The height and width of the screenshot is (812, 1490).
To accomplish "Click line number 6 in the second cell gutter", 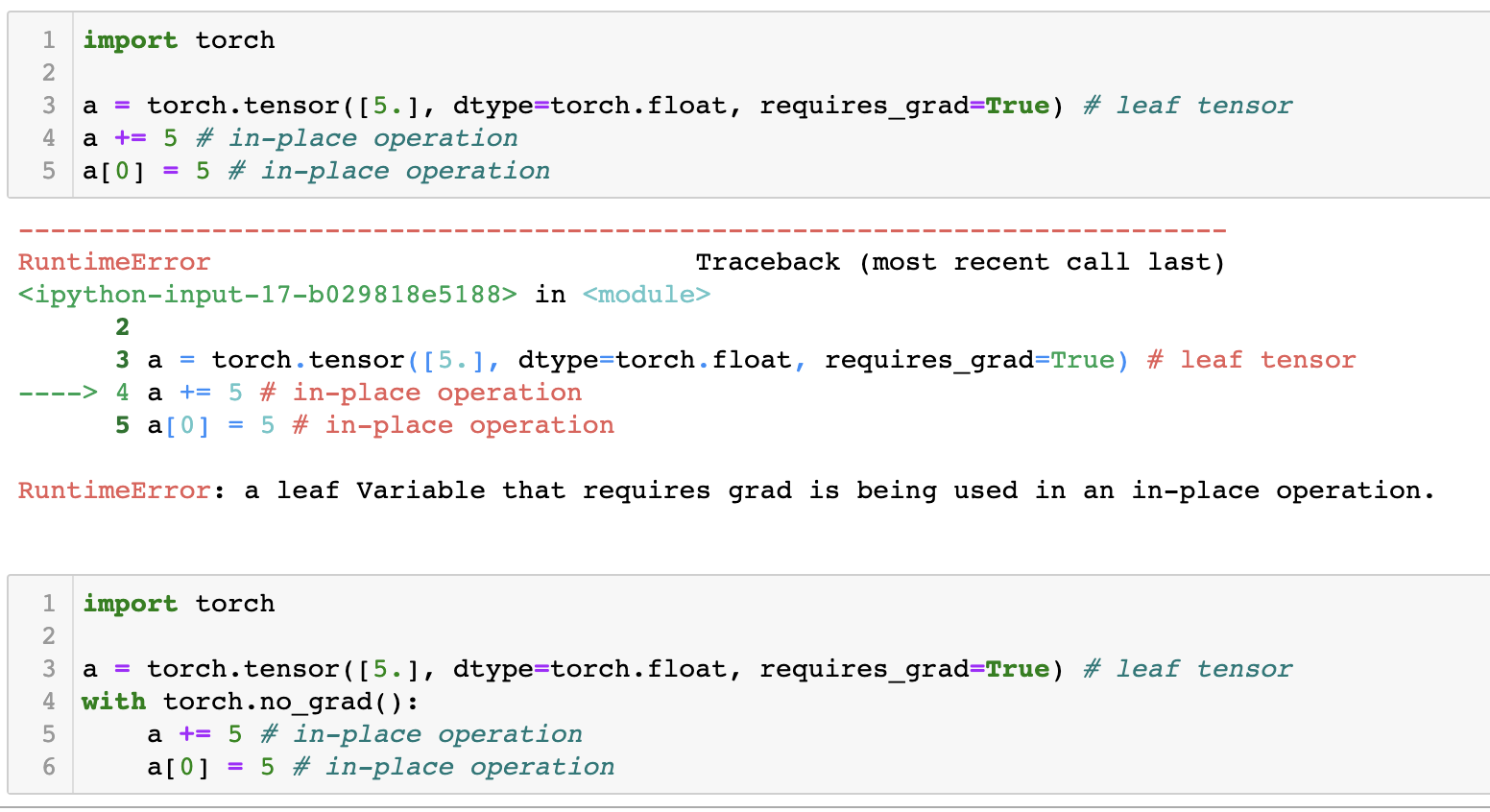I will point(49,767).
